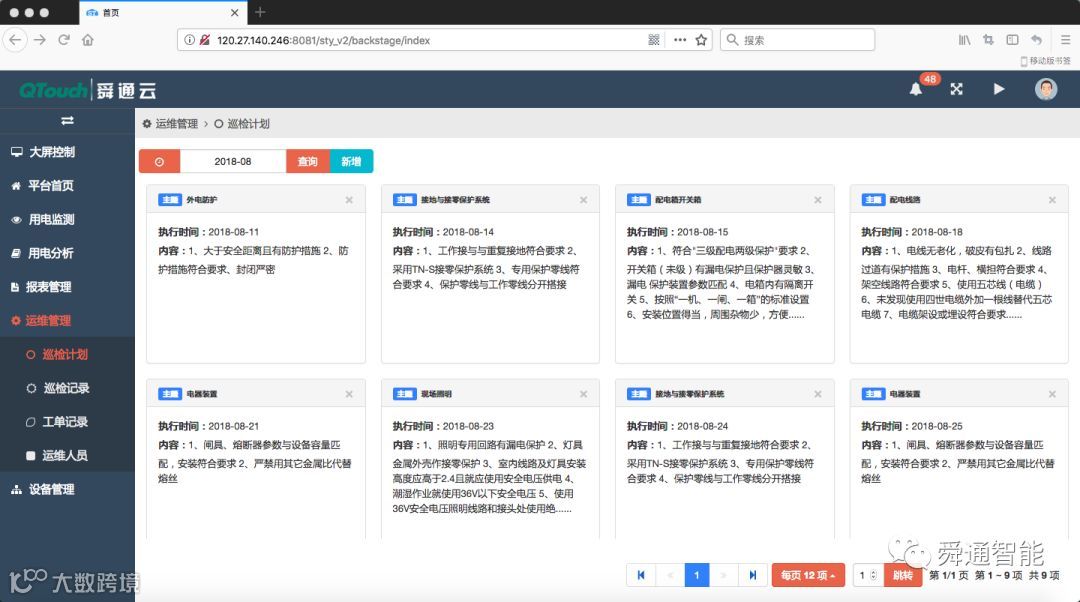Close the 首页 browser tab

coord(234,12)
